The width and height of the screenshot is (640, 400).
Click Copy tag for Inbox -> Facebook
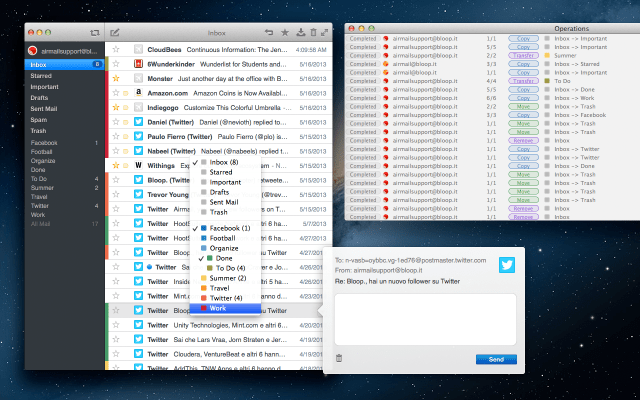[x=523, y=115]
